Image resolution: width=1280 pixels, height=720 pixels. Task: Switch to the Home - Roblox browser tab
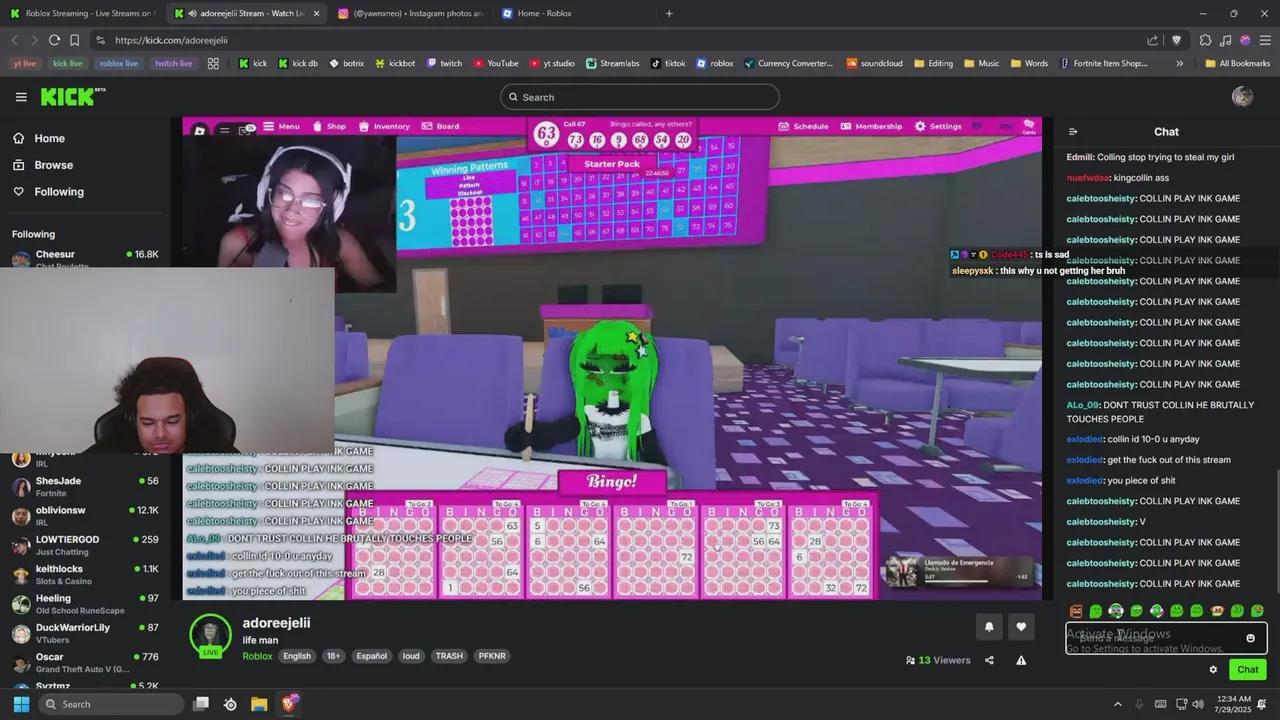click(570, 13)
